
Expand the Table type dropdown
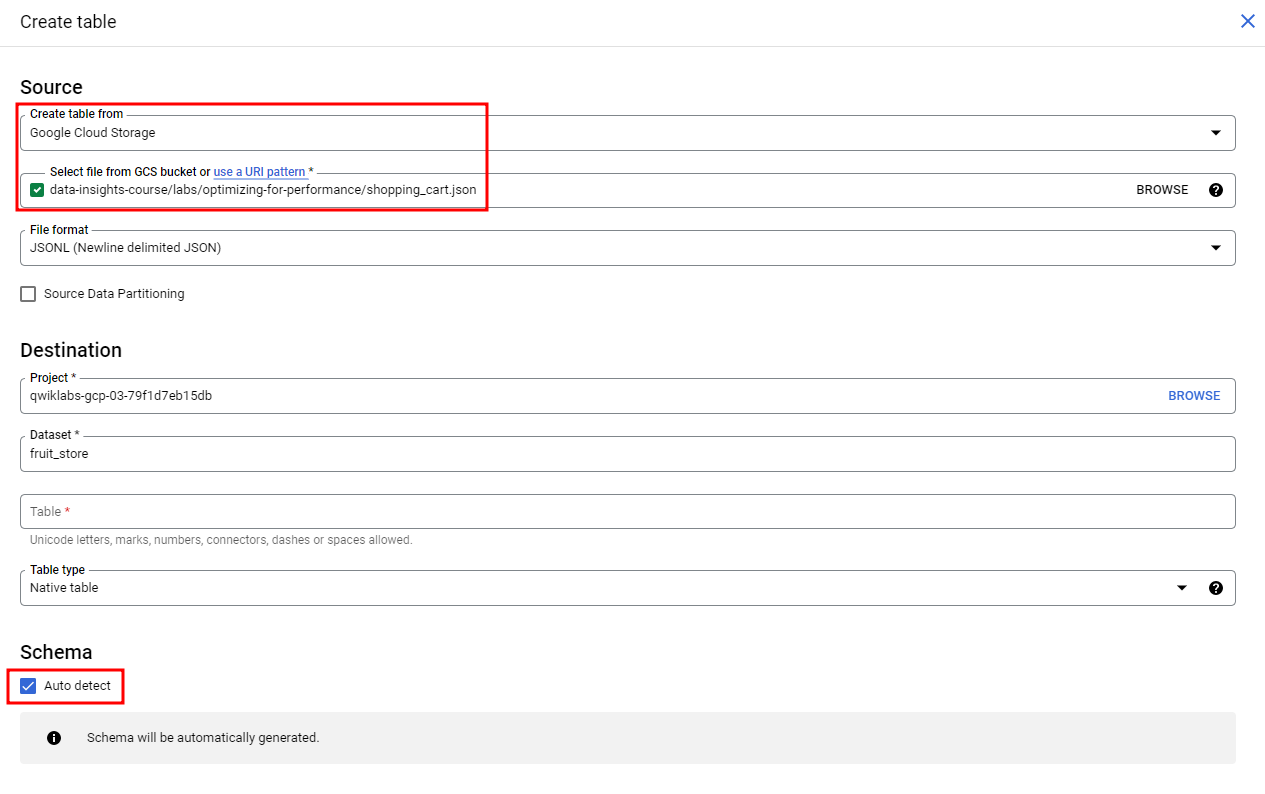coord(1182,588)
